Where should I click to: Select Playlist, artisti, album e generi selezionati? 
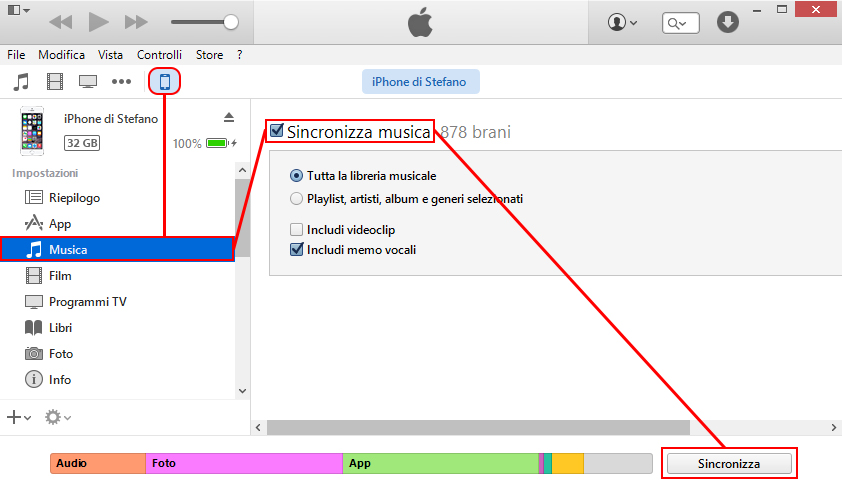[296, 199]
